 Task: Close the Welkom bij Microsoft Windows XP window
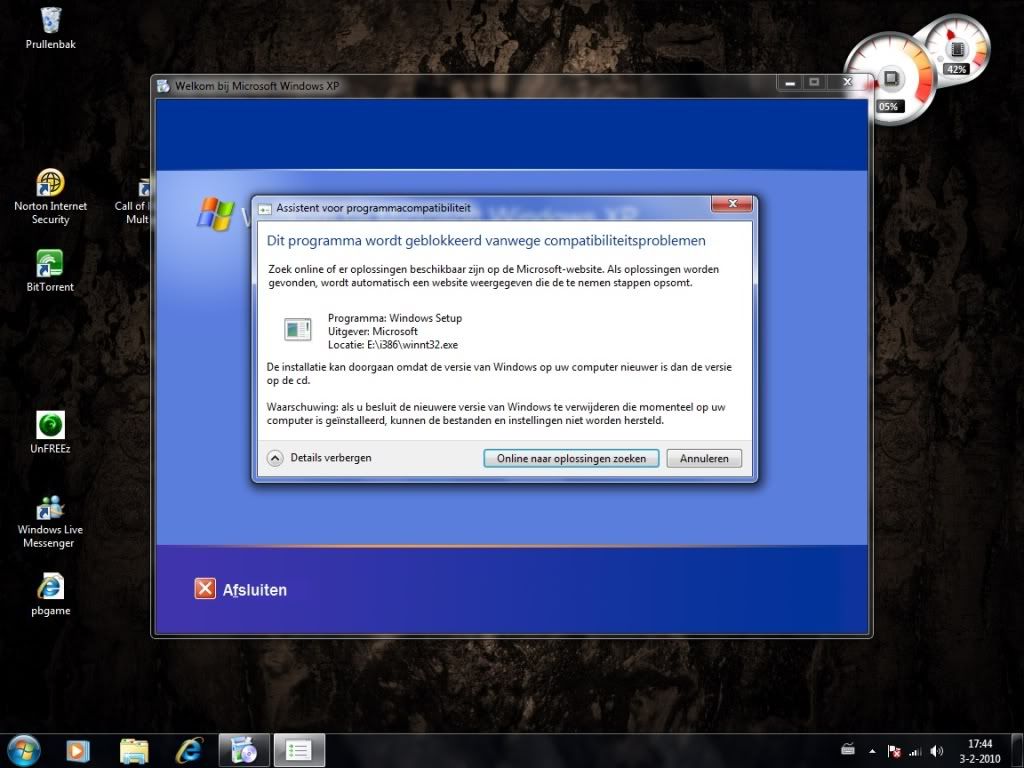pyautogui.click(x=847, y=82)
